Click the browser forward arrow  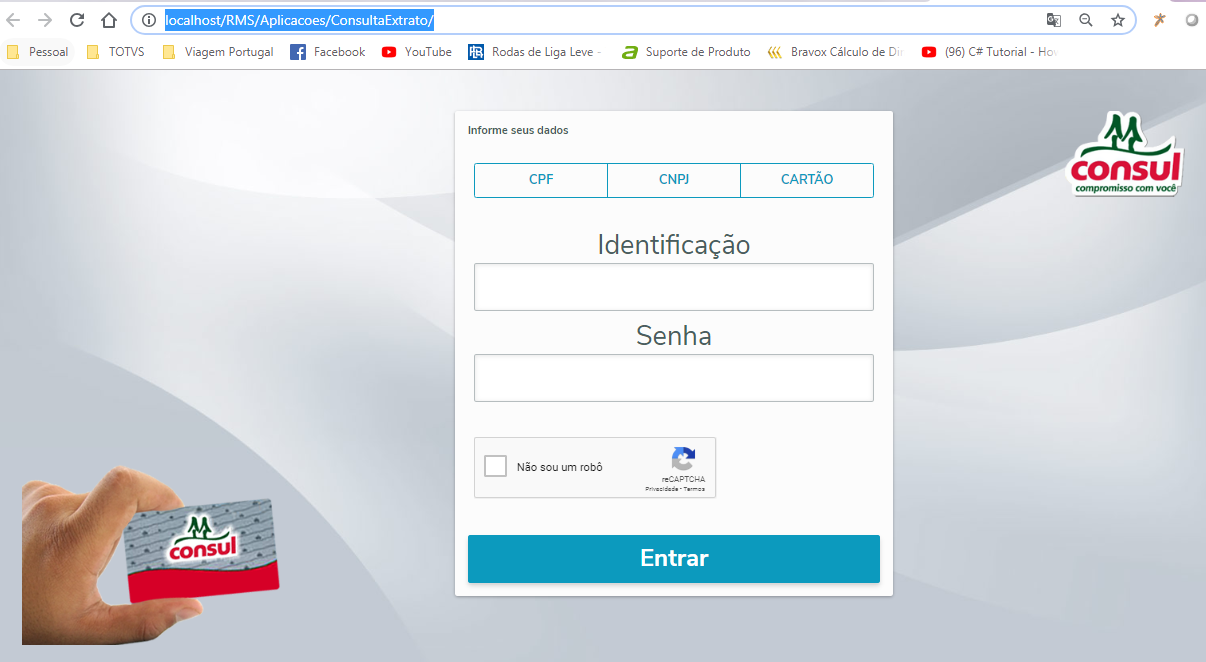(45, 20)
